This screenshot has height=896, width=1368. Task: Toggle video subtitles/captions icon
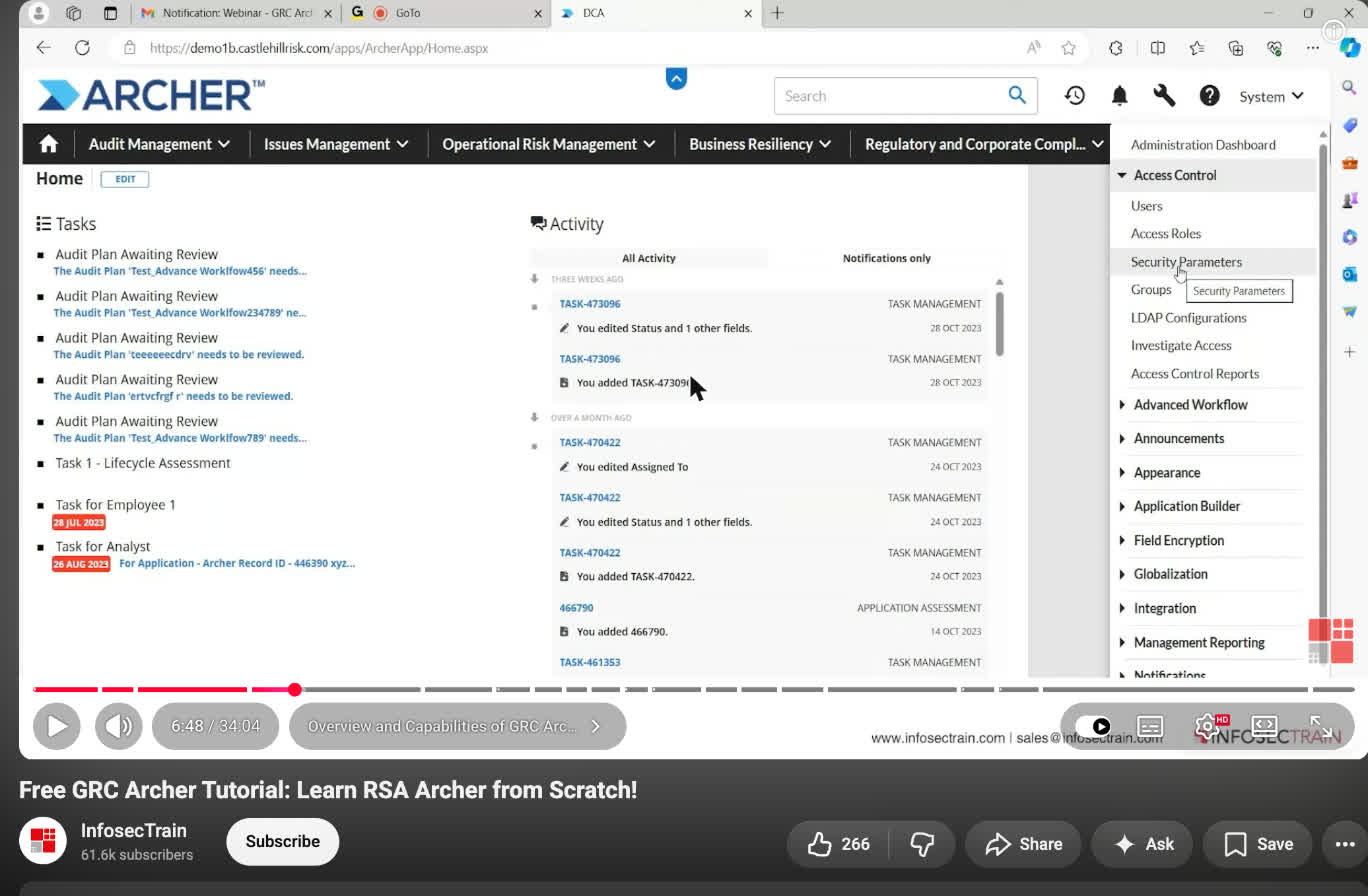(x=1150, y=727)
